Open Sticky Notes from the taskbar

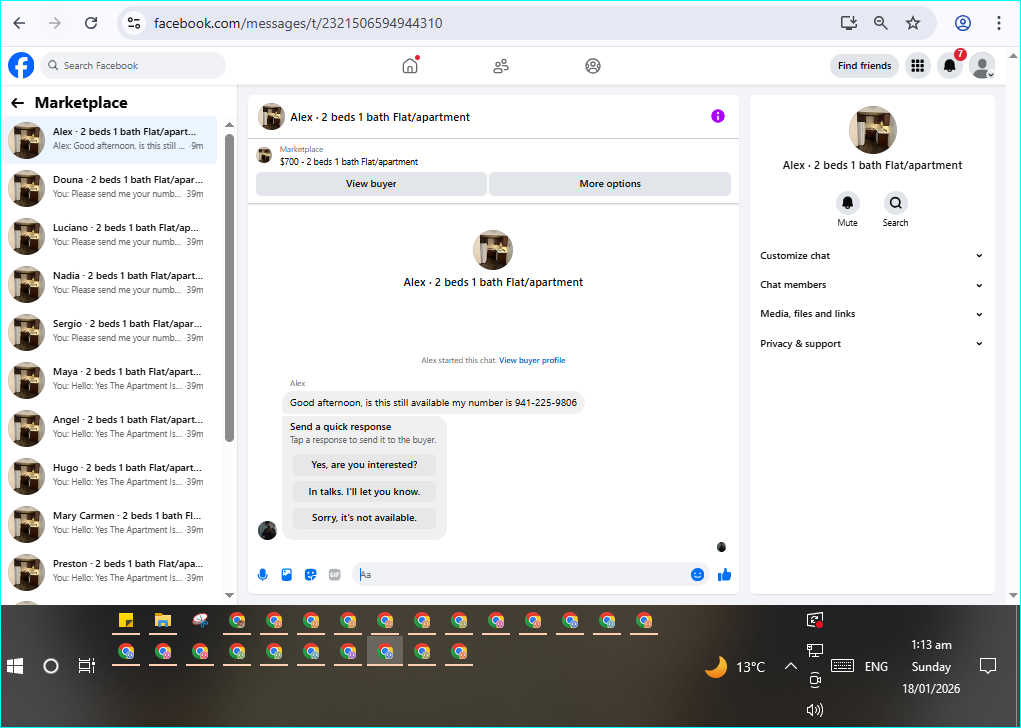(x=126, y=621)
